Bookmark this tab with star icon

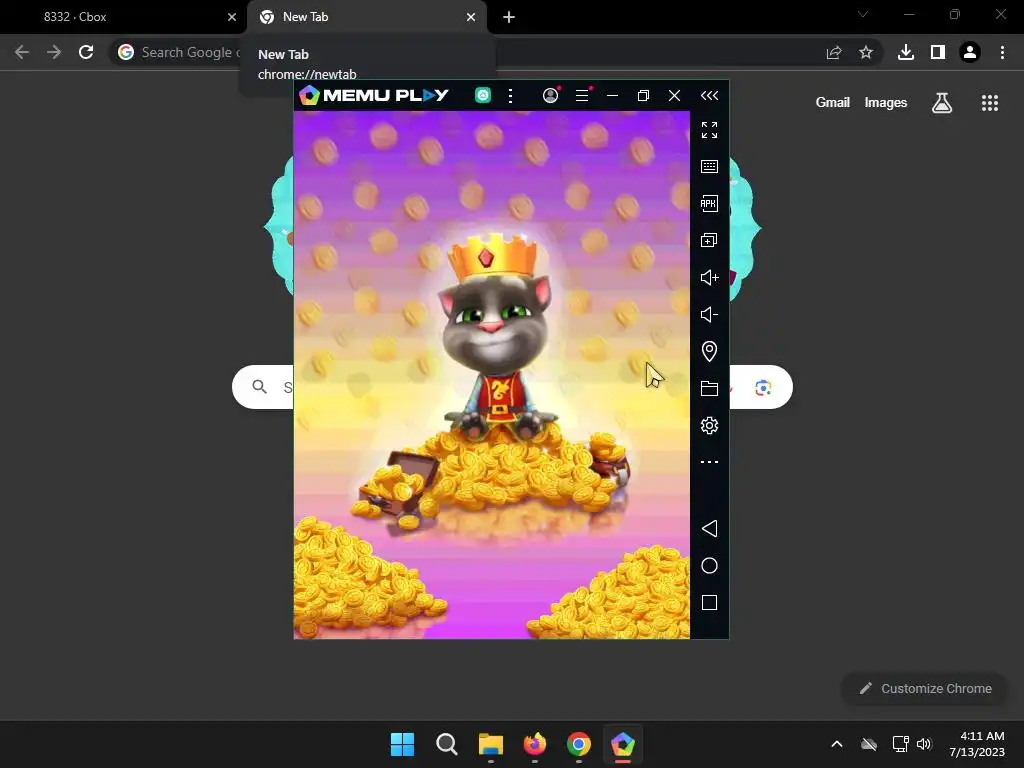tap(866, 52)
